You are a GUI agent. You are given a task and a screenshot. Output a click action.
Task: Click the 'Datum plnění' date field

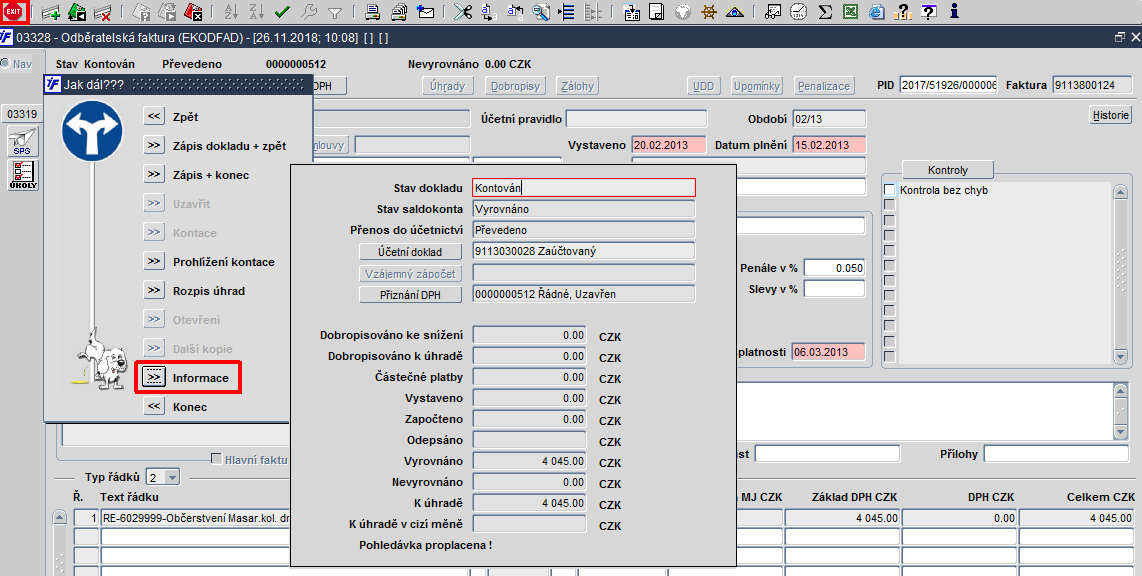coord(830,145)
